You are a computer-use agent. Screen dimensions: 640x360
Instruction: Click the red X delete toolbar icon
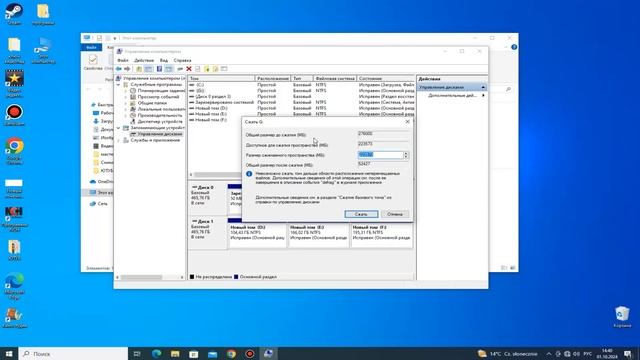point(189,69)
